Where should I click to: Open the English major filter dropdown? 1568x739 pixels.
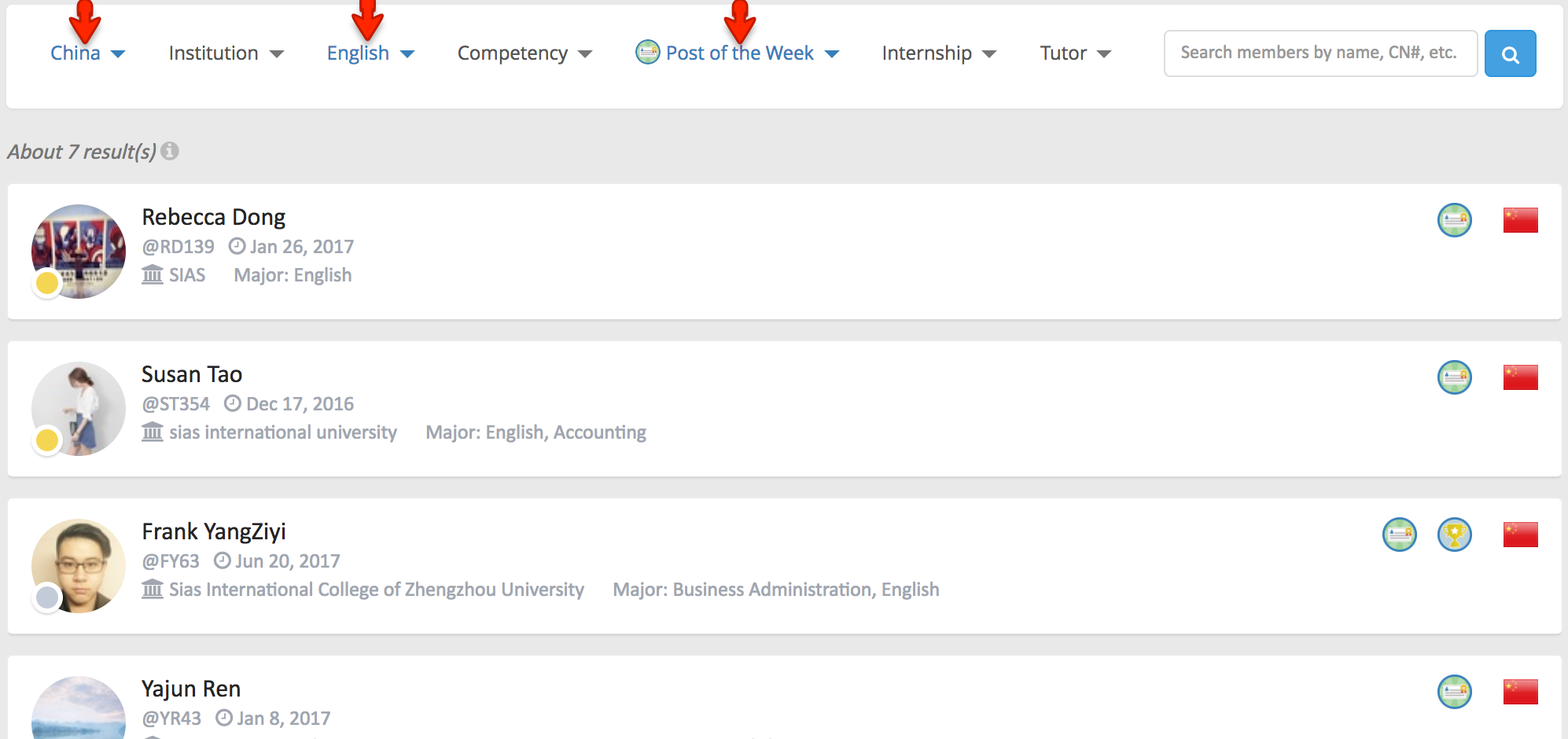370,53
